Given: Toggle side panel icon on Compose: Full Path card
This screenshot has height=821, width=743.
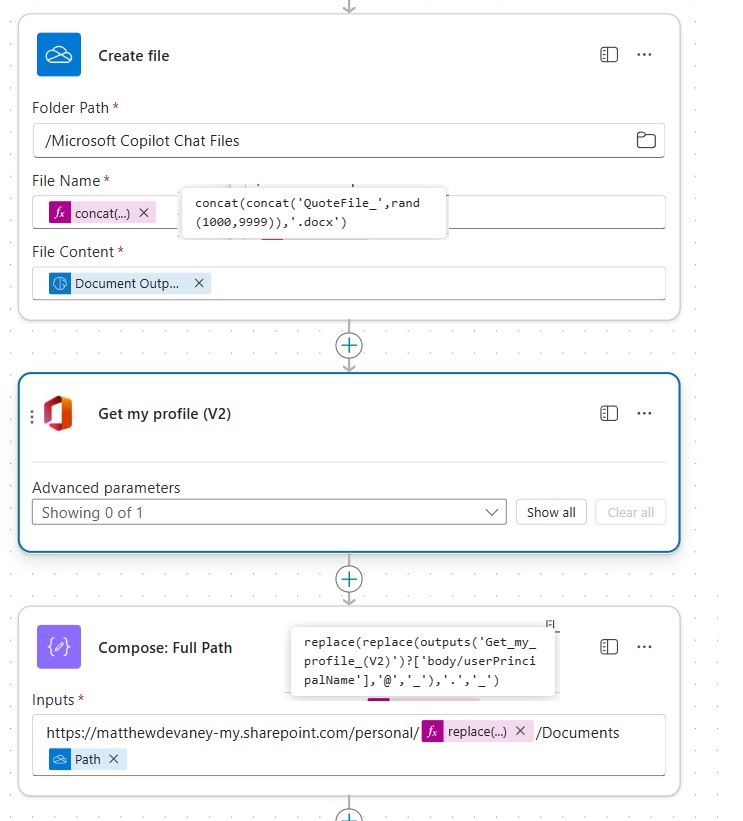Looking at the screenshot, I should (608, 647).
